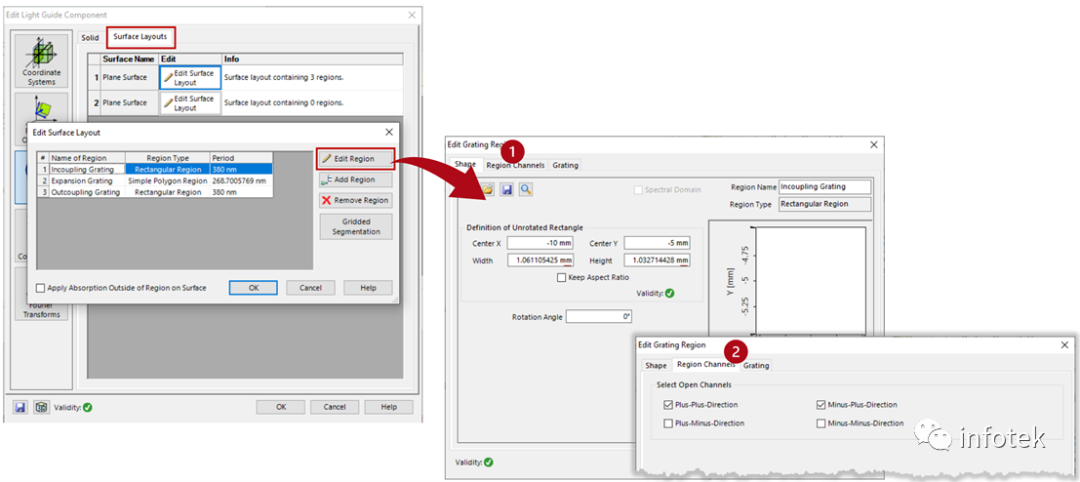Select the Surface Layouts tab
The image size is (1080, 482).
(140, 36)
